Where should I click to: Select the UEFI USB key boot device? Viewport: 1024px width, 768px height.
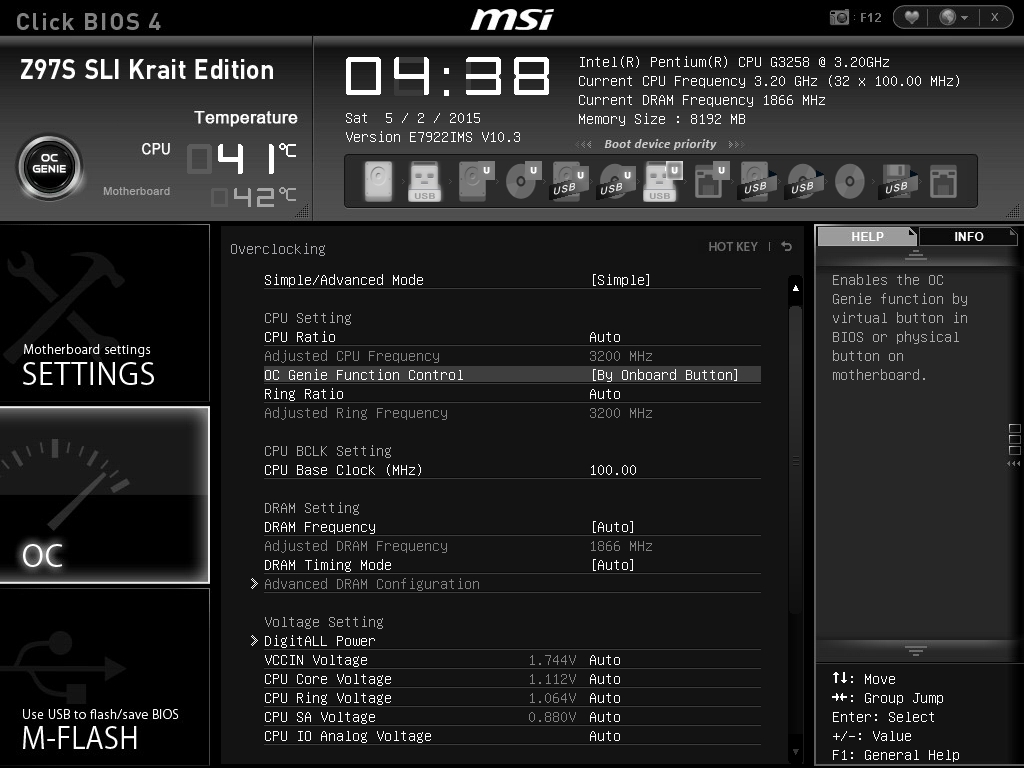coord(662,181)
